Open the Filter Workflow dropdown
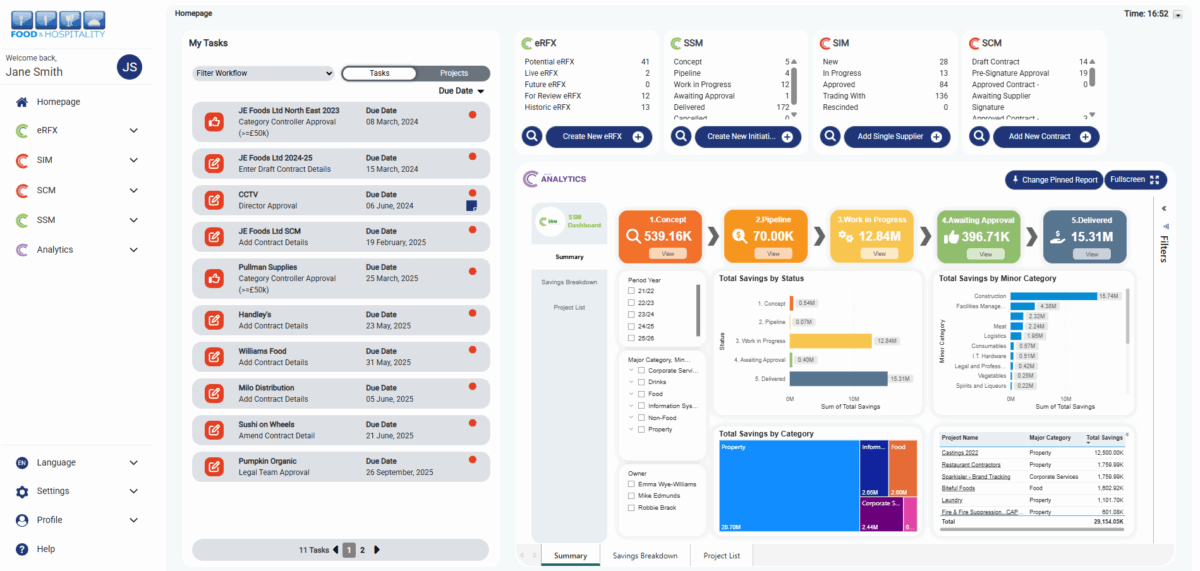The image size is (1200, 571). tap(263, 73)
